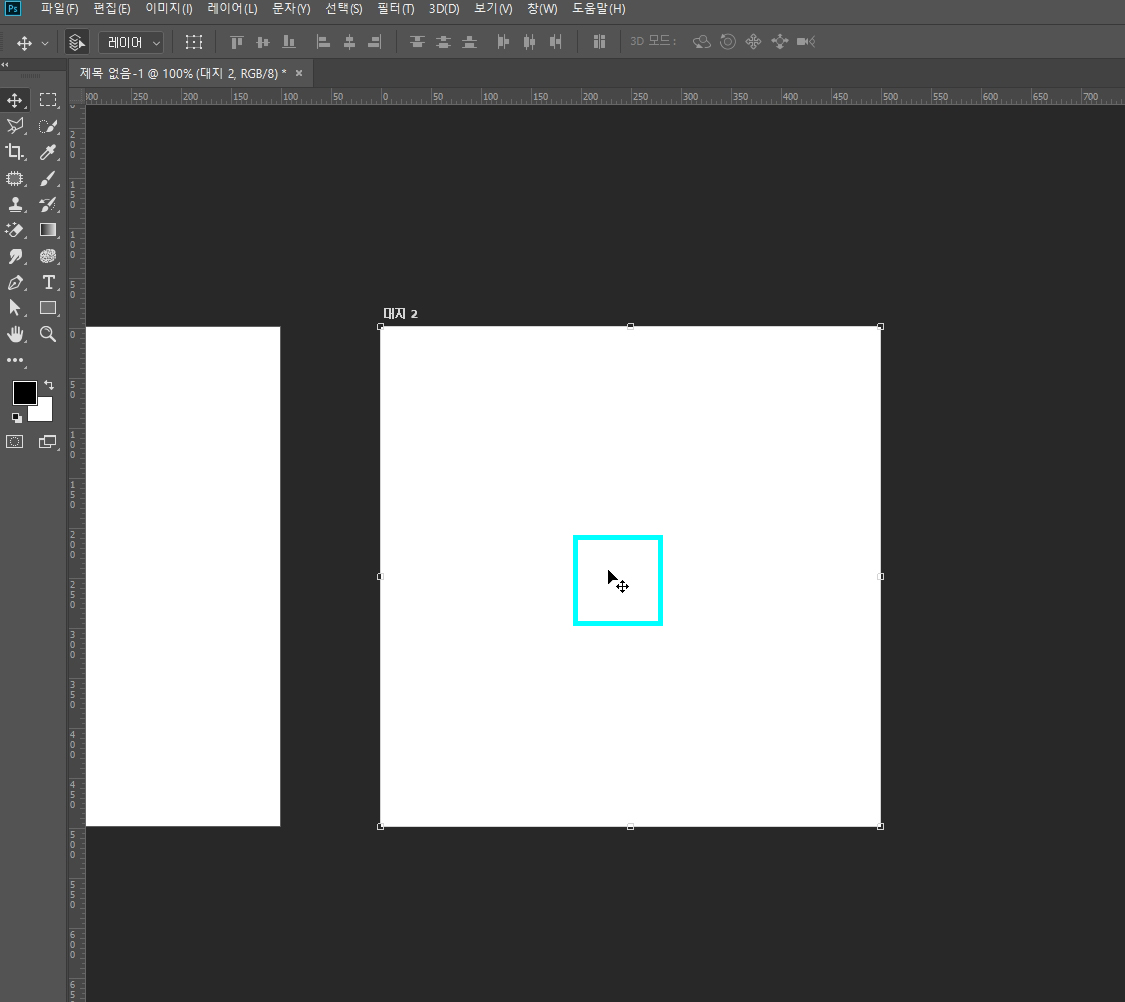The height and width of the screenshot is (1002, 1125).
Task: Select the Crop tool
Action: pos(15,152)
